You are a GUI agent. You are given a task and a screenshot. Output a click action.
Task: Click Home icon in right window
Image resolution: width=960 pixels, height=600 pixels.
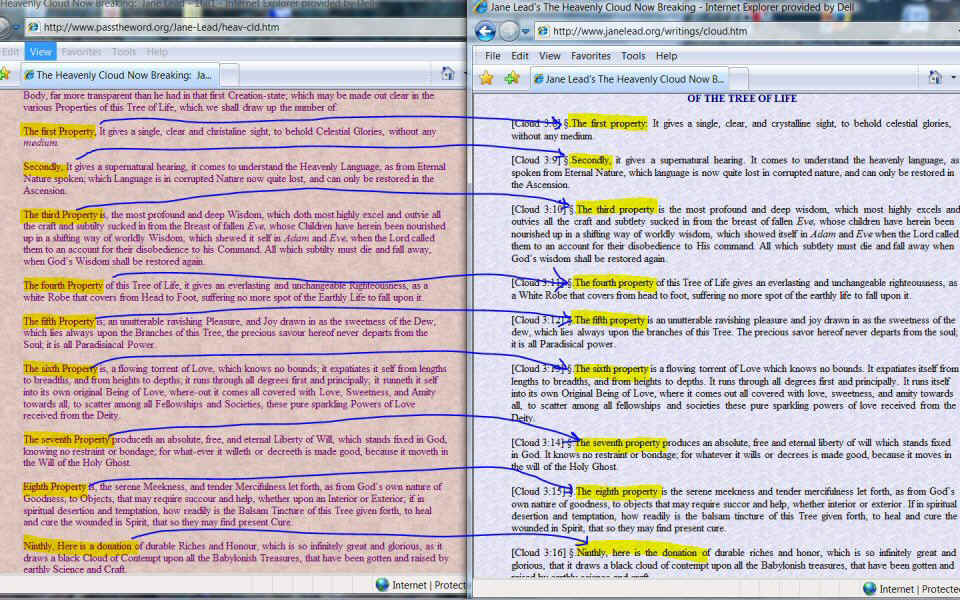[935, 78]
